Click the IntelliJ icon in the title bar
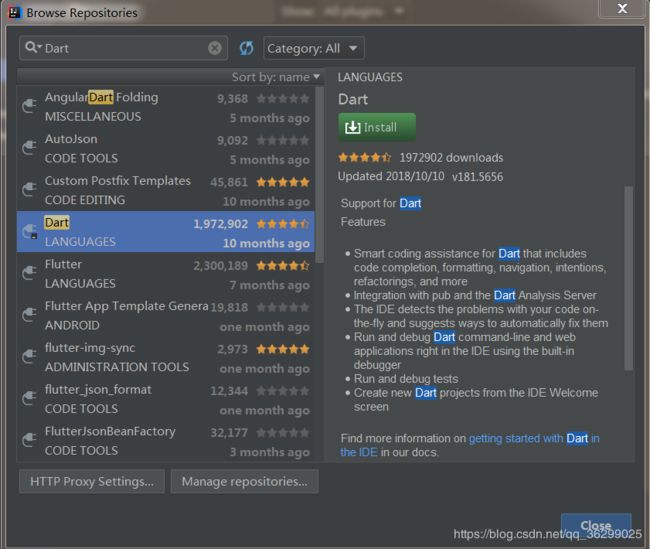 [14, 12]
